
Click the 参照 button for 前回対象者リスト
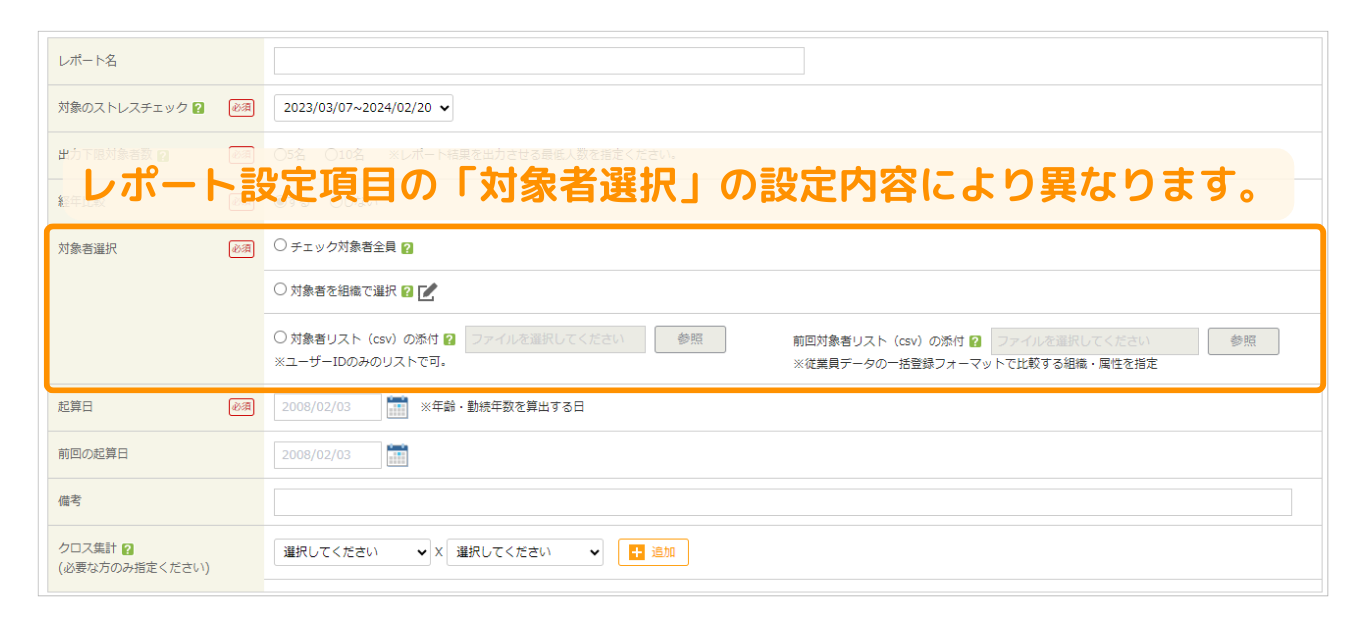(x=1243, y=340)
